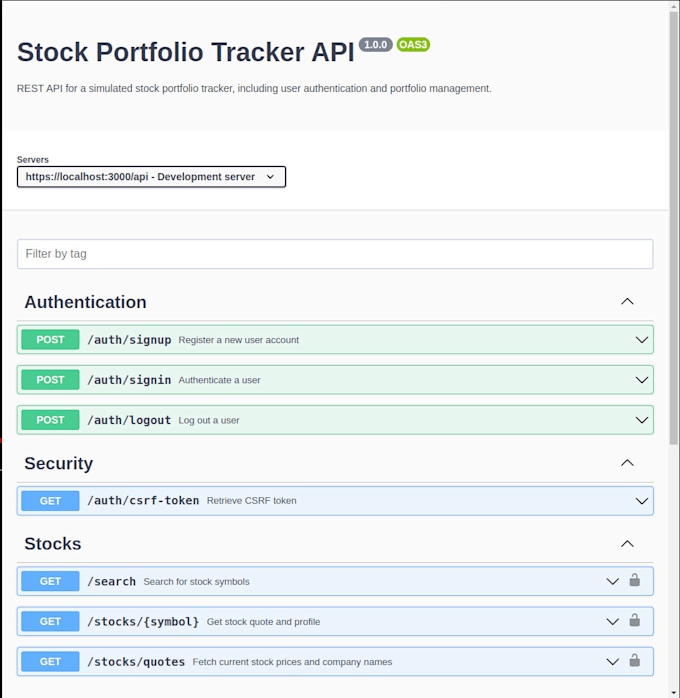Expand the /auth/signup endpoint chevron
The height and width of the screenshot is (698, 680).
[x=642, y=340]
